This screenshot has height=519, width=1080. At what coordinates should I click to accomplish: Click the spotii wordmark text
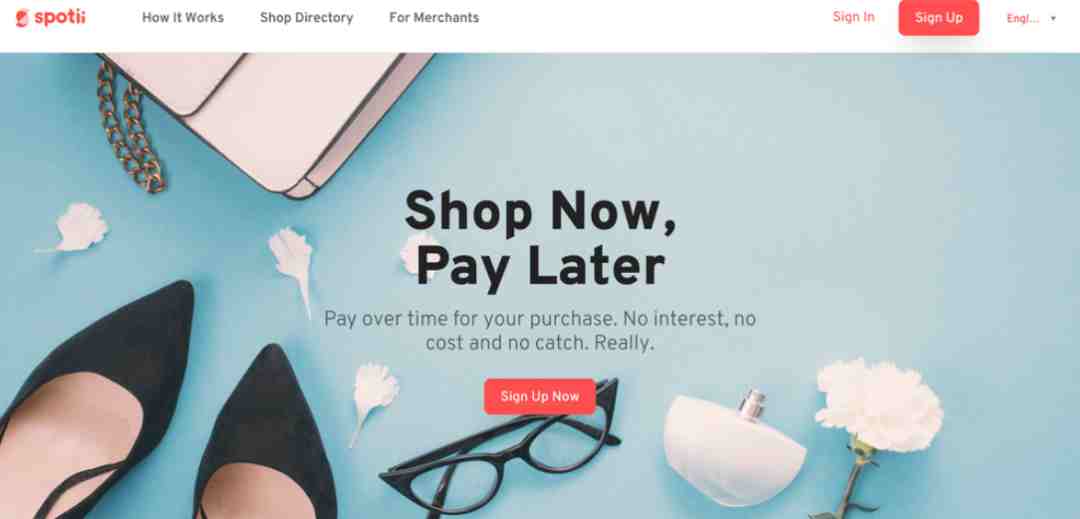tap(59, 17)
